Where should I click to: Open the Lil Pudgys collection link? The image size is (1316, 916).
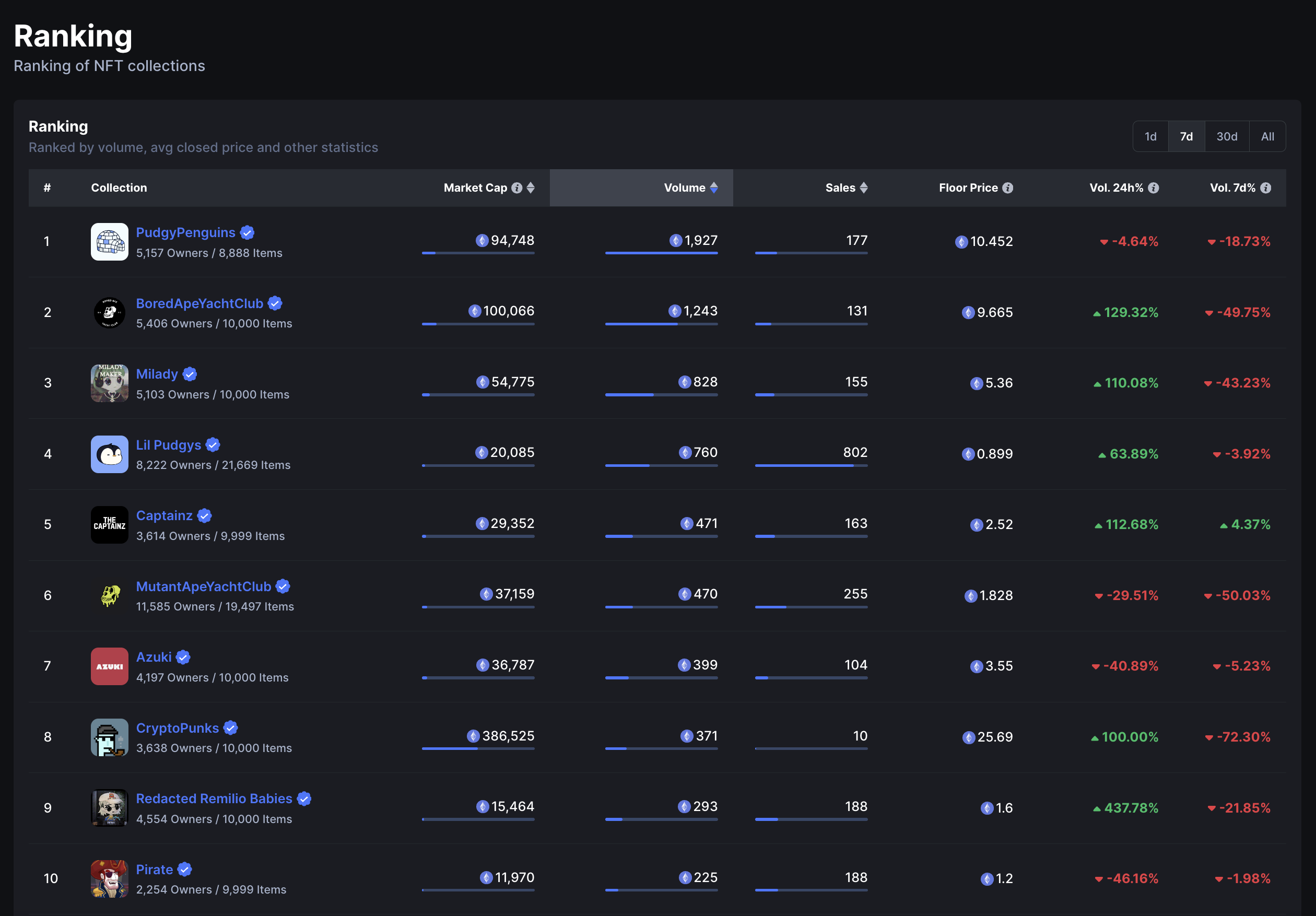point(169,445)
